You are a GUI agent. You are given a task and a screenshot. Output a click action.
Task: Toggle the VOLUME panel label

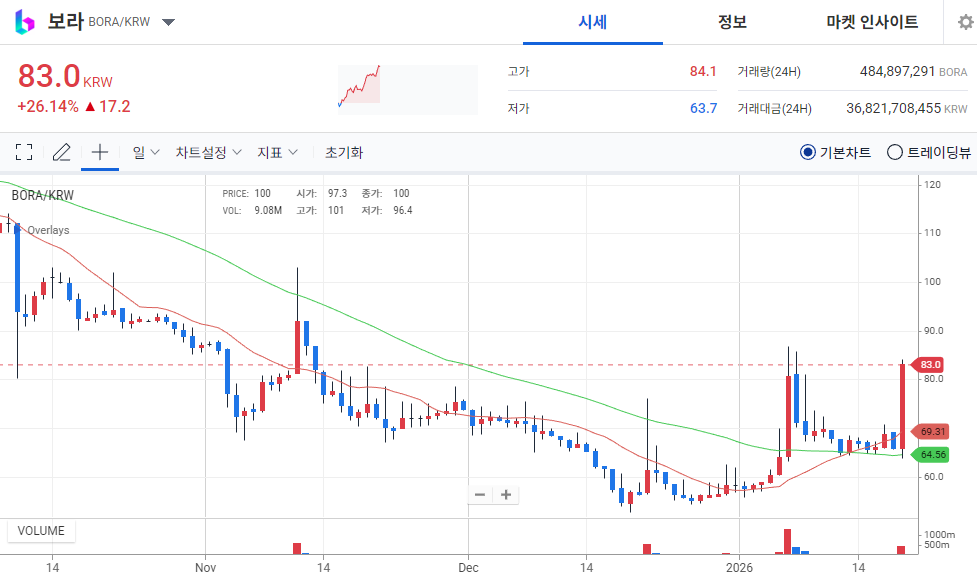point(40,531)
